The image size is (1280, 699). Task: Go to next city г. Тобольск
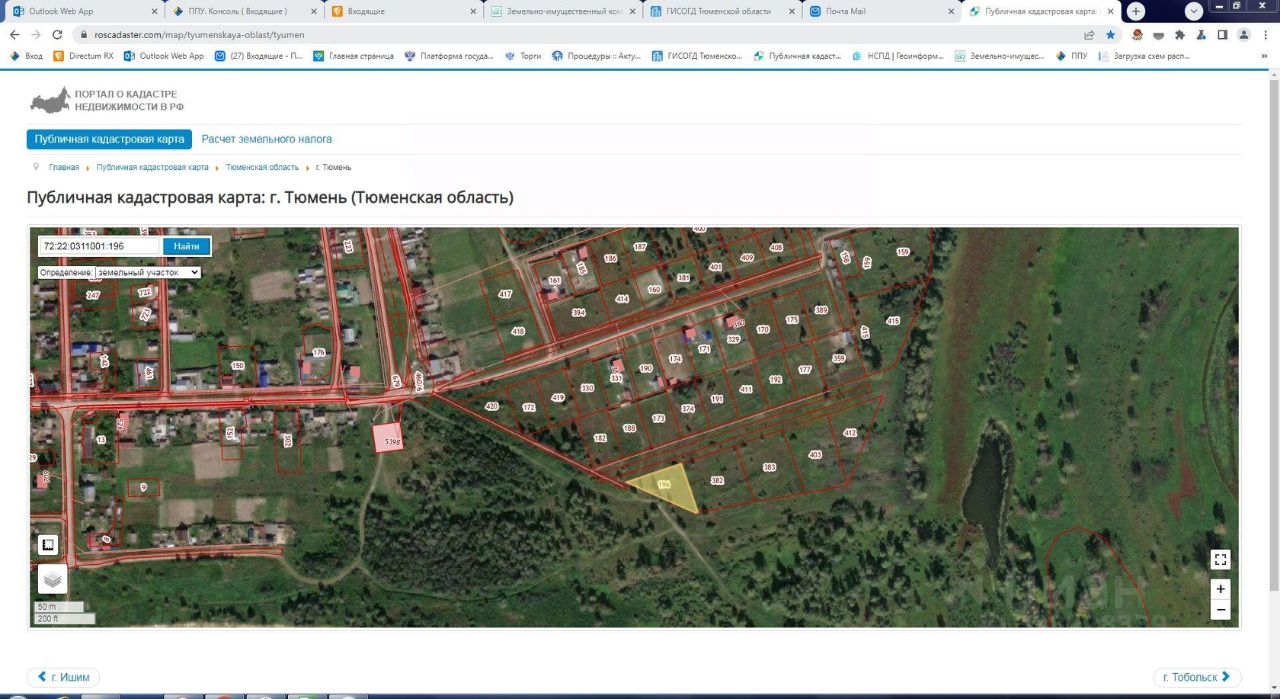click(1197, 677)
